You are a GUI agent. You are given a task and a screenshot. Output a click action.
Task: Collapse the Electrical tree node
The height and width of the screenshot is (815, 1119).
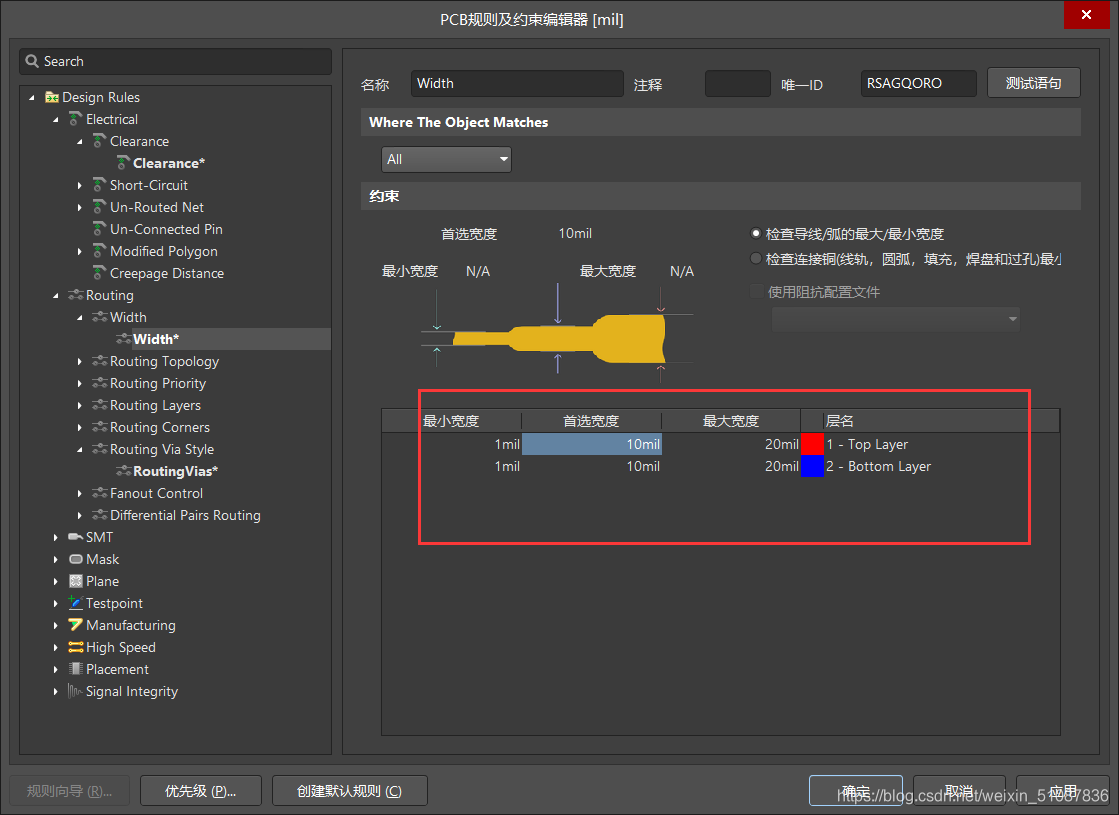tap(56, 119)
